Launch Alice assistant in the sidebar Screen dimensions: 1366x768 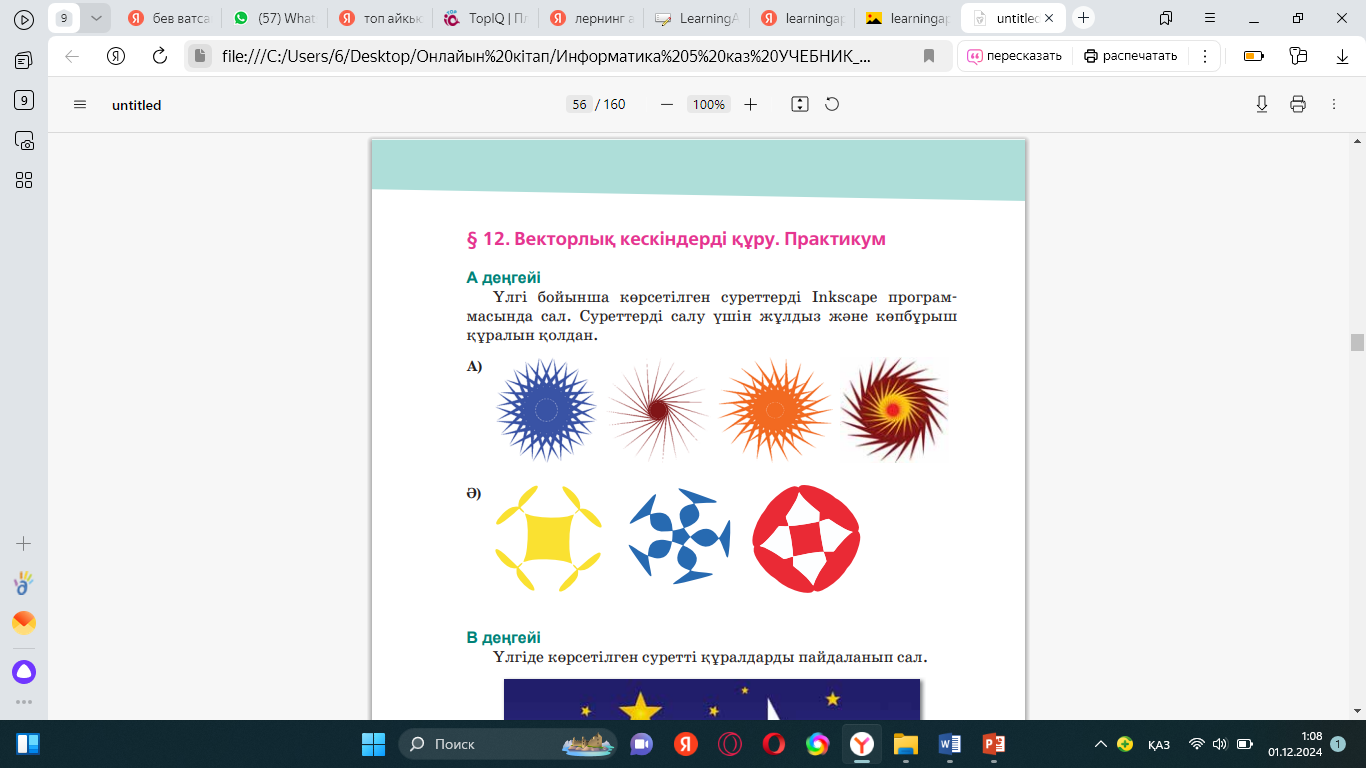(x=24, y=671)
